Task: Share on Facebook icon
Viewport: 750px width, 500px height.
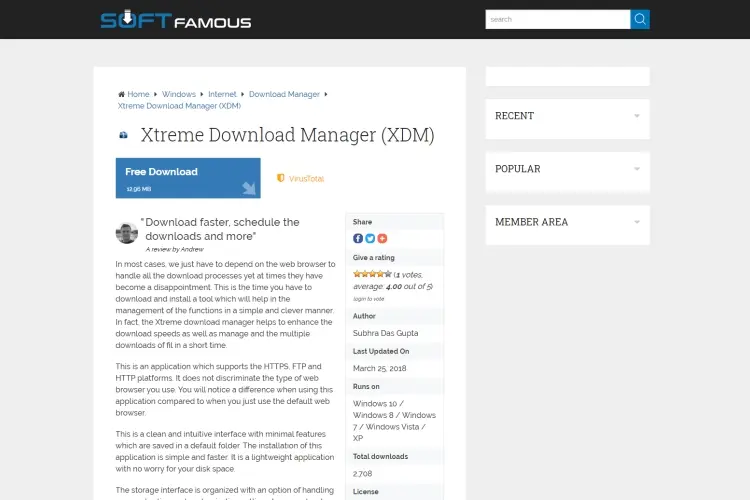Action: pyautogui.click(x=358, y=238)
